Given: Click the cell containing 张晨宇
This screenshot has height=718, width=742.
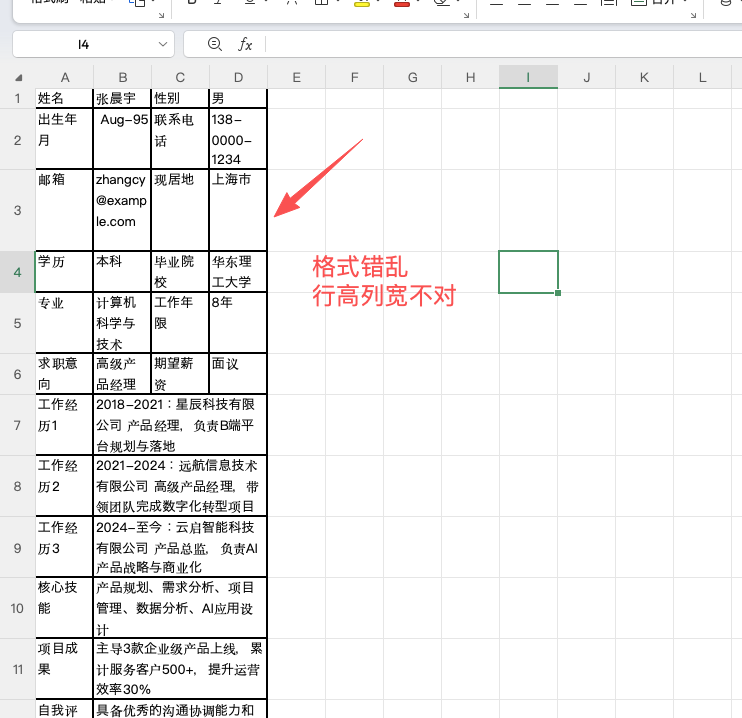Looking at the screenshot, I should tap(122, 98).
